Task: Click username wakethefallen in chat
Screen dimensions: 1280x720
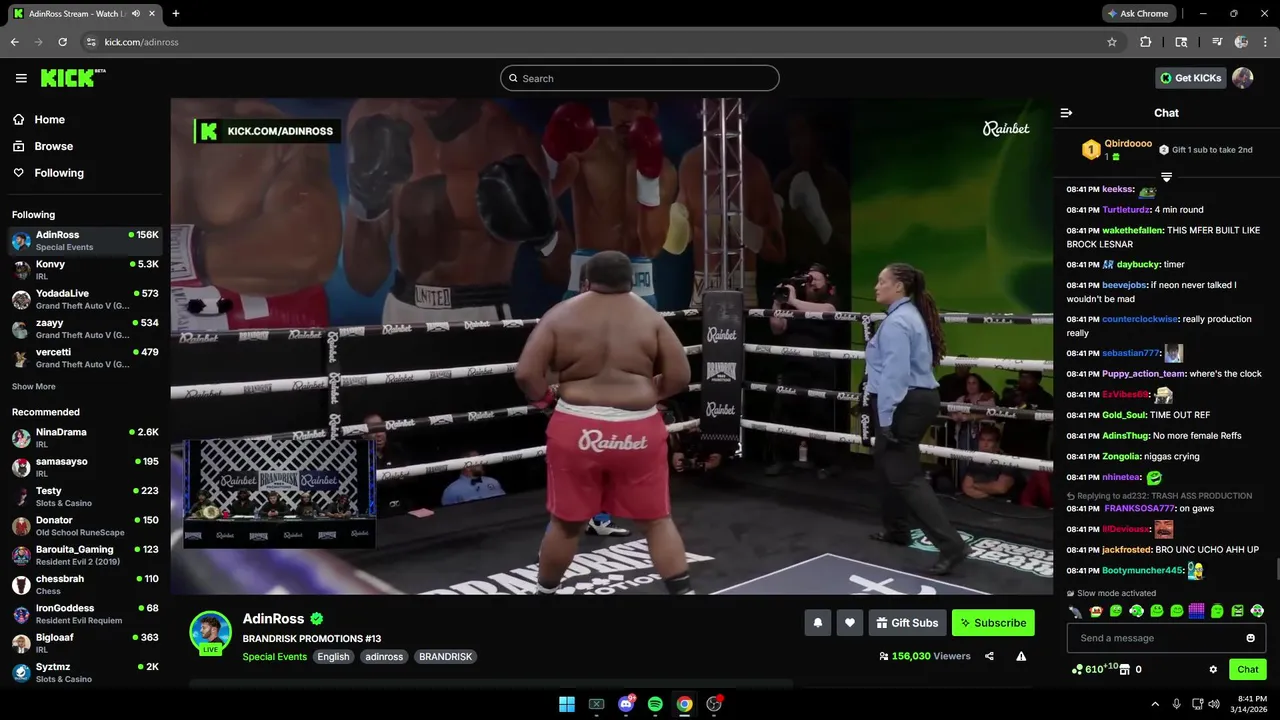Action: [1132, 231]
